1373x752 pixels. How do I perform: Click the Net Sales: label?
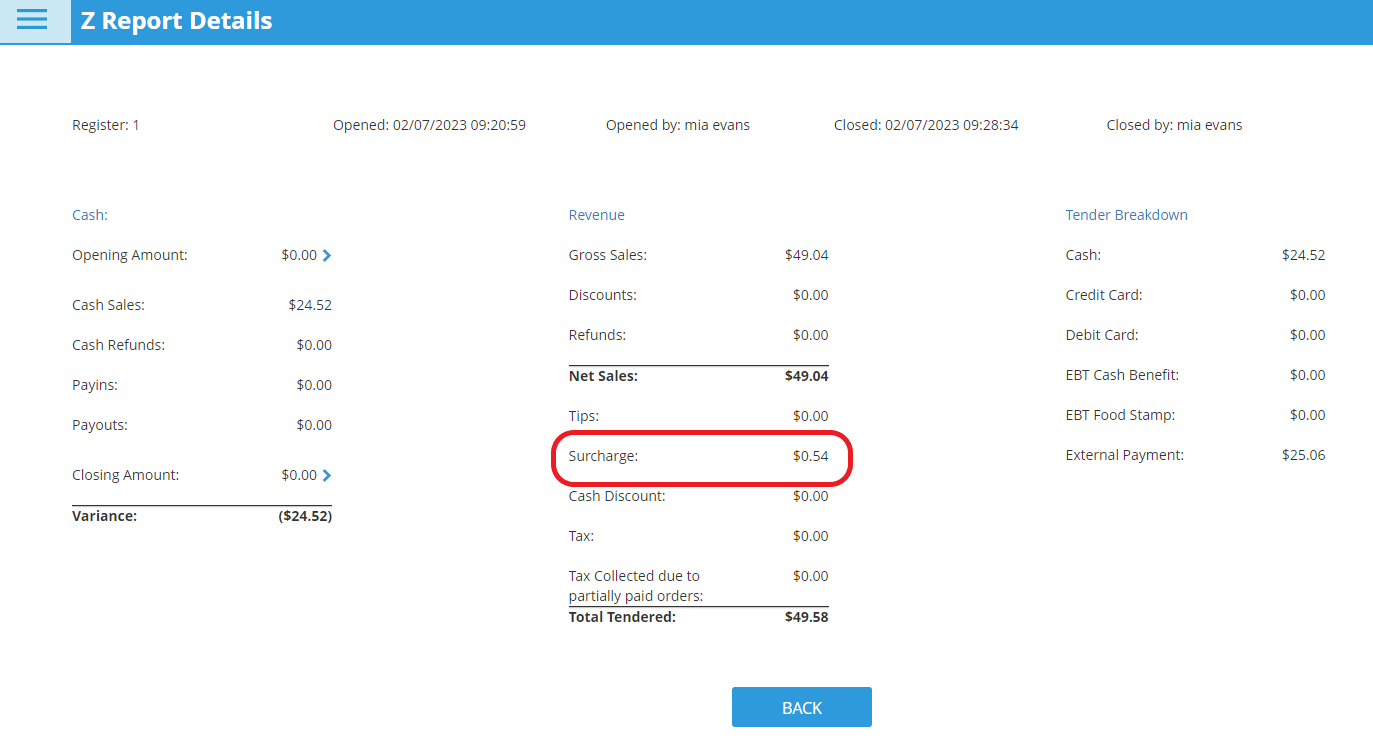click(x=603, y=376)
